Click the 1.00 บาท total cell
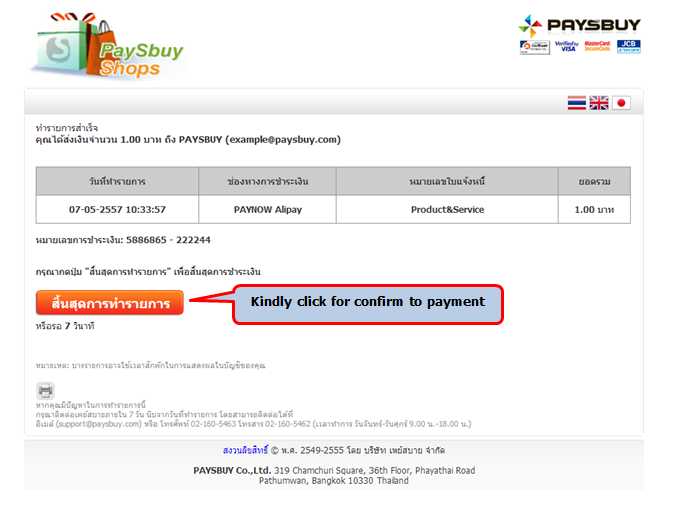This screenshot has width=674, height=531. pos(594,210)
